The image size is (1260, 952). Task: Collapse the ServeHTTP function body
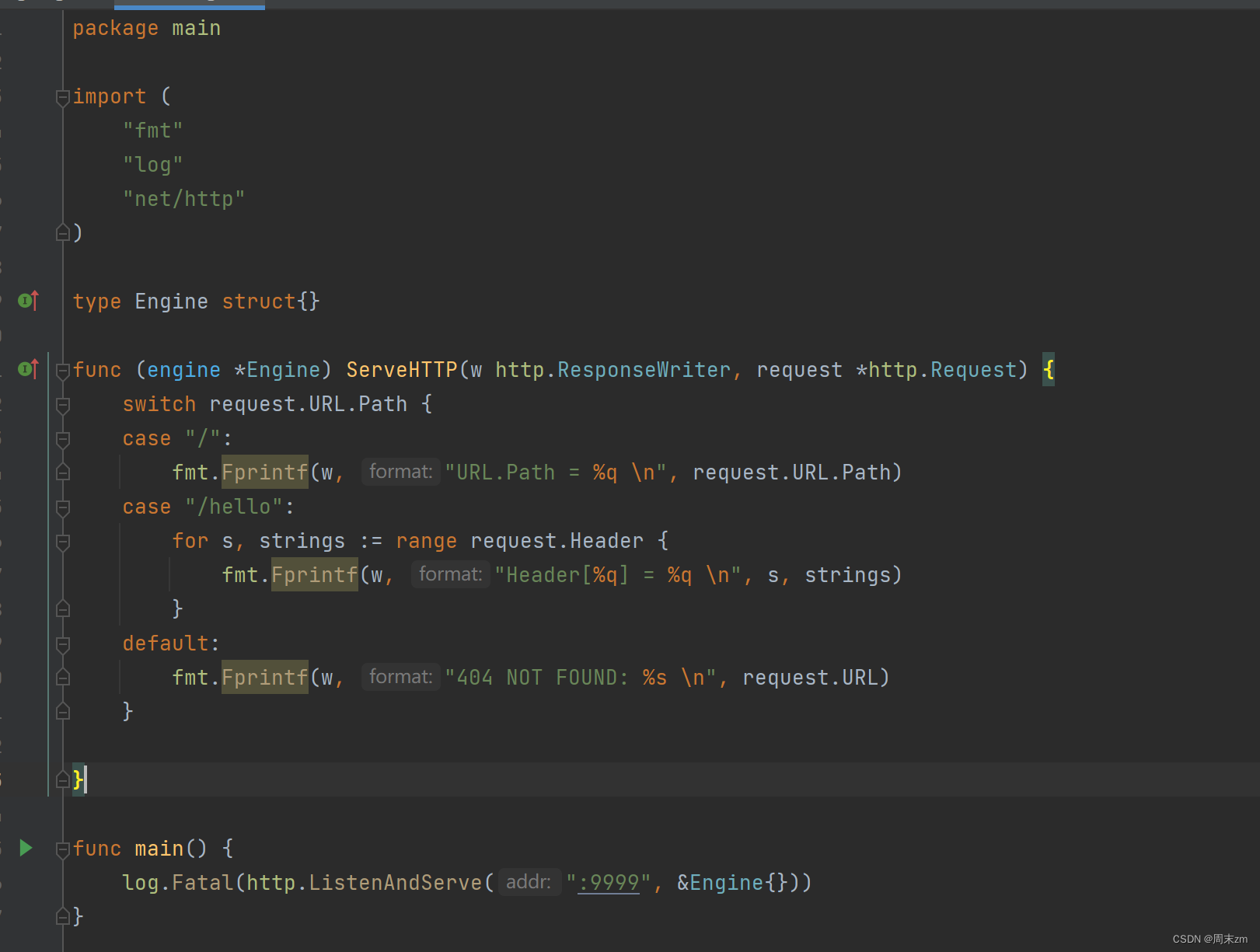pyautogui.click(x=63, y=371)
